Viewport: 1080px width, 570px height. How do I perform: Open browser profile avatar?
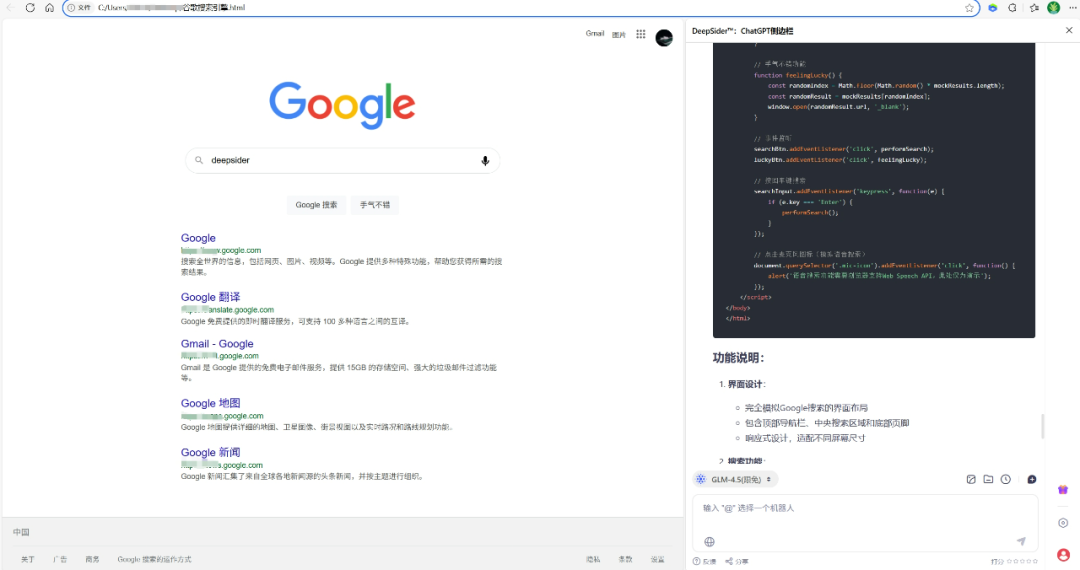(x=1053, y=8)
